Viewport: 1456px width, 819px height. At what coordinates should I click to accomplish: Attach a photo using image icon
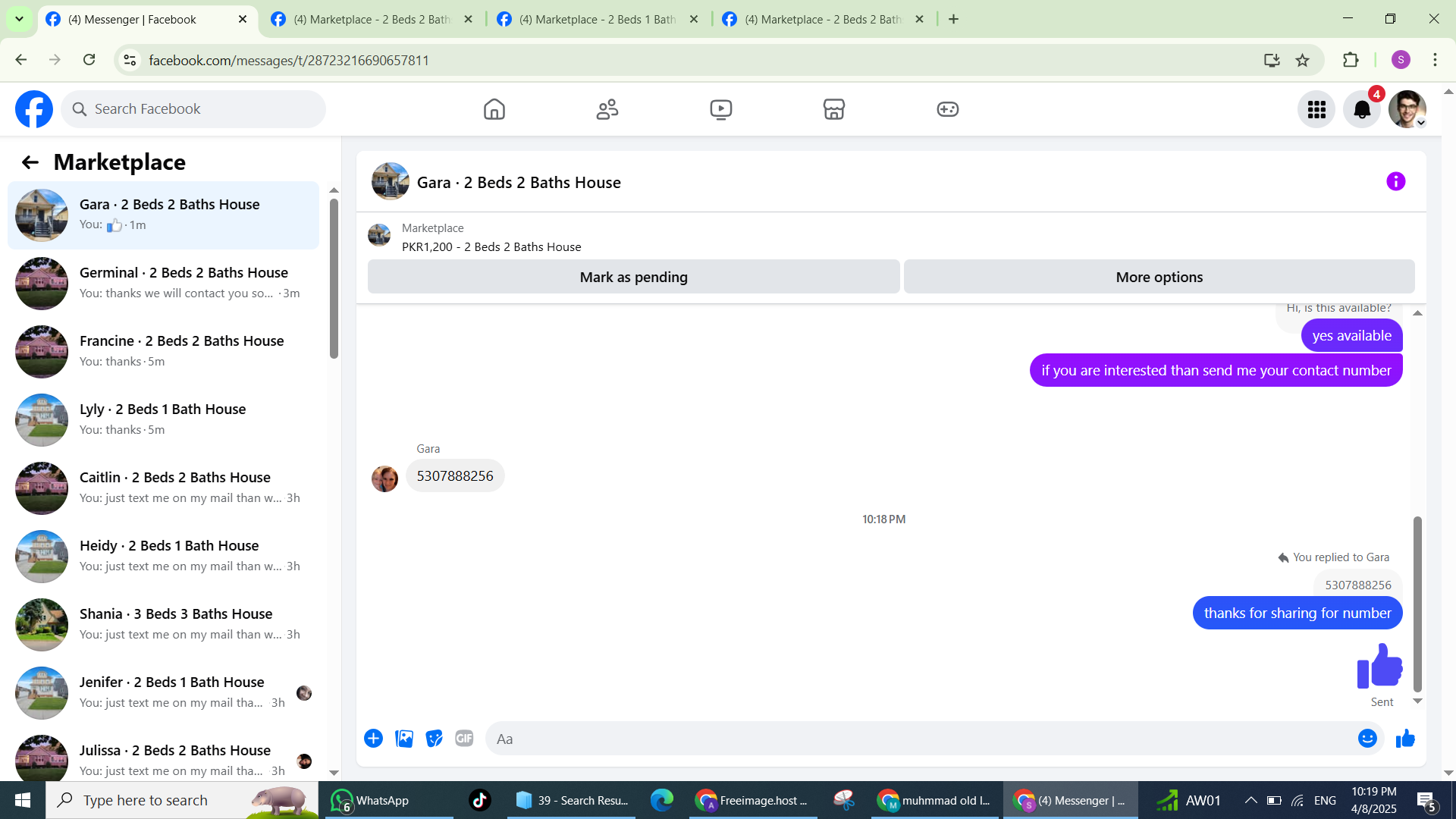404,739
